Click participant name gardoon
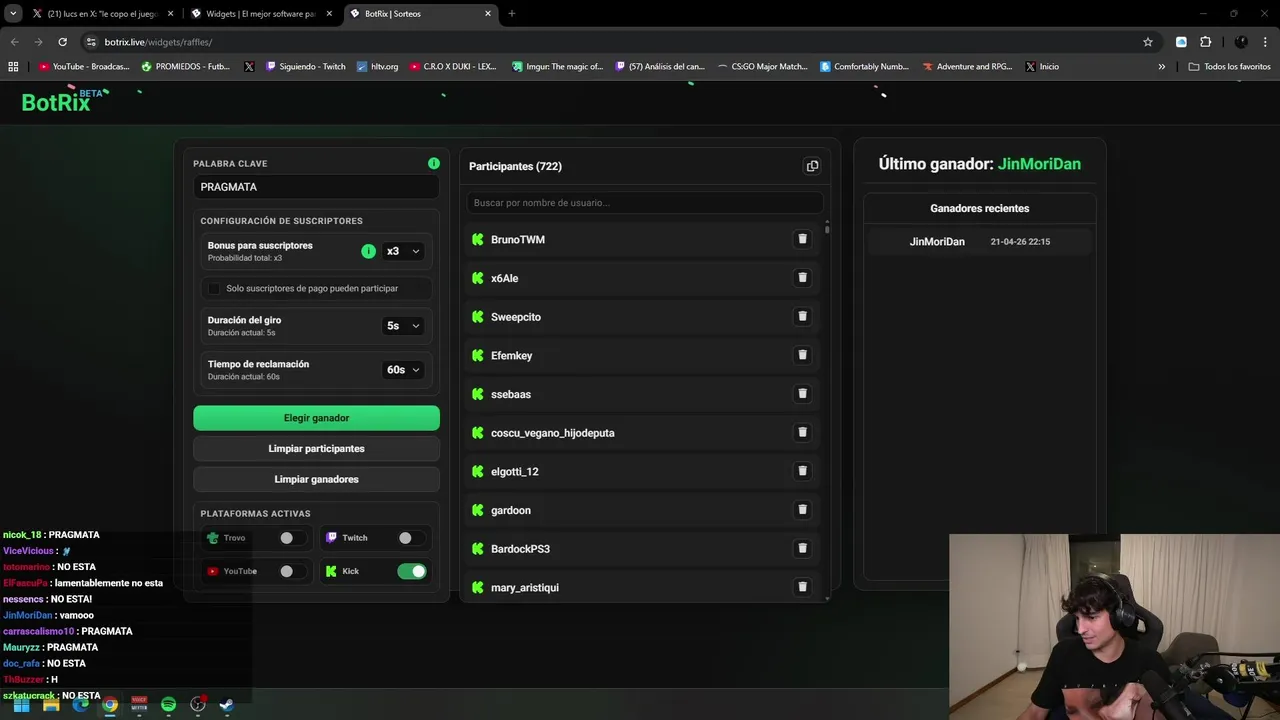This screenshot has height=720, width=1280. click(x=511, y=510)
